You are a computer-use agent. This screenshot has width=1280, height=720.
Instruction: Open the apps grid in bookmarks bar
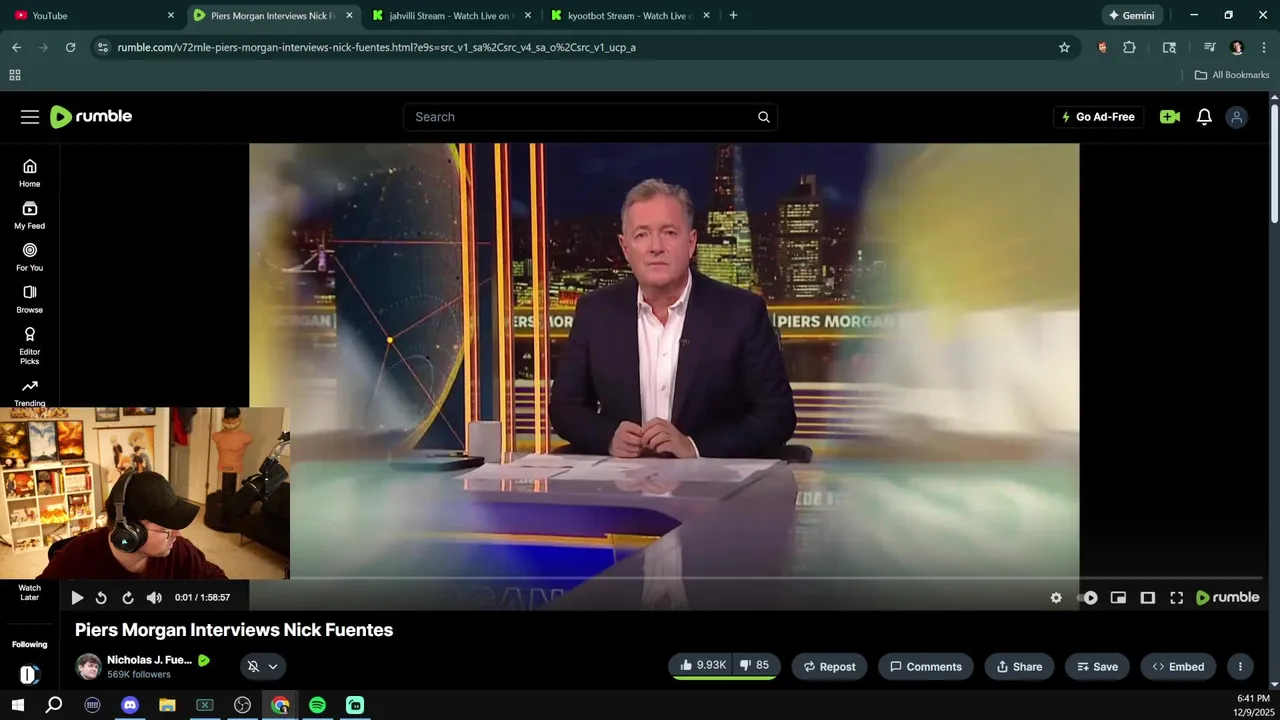pos(15,75)
